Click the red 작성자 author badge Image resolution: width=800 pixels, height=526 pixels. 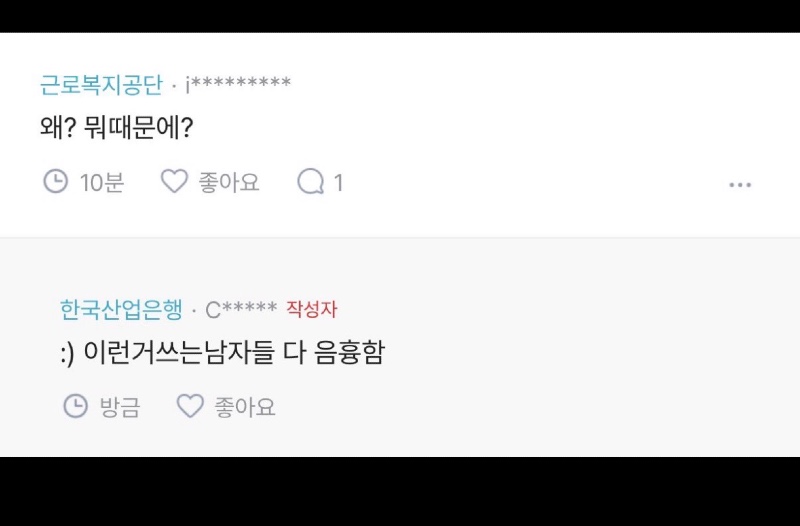click(311, 309)
